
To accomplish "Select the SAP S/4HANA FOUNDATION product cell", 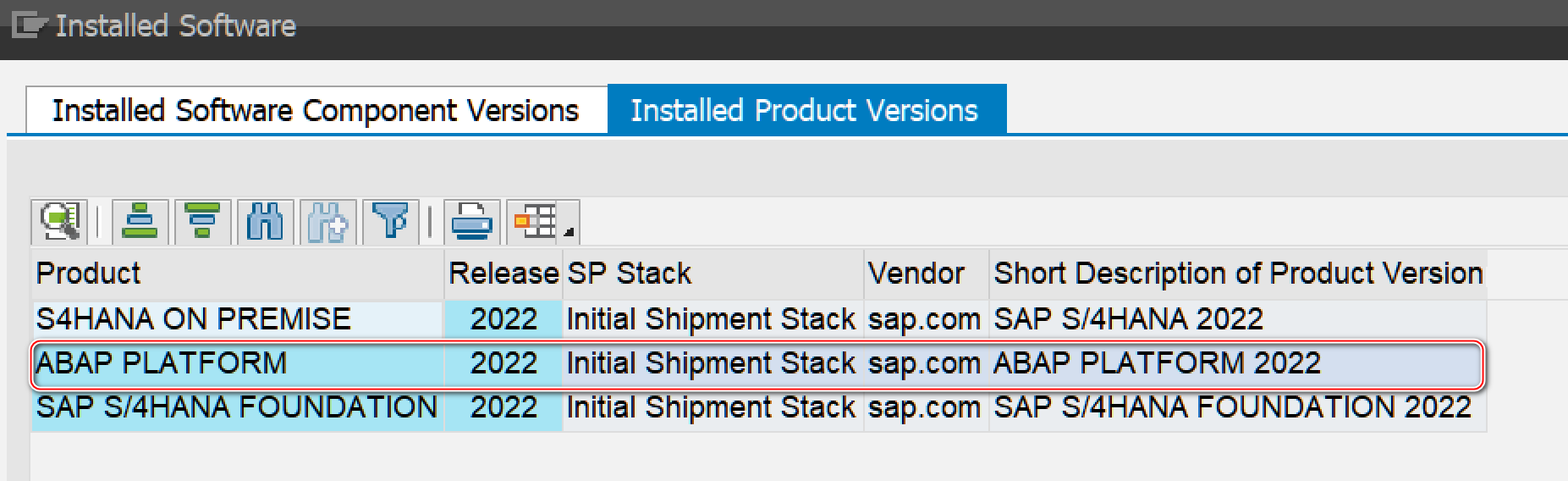I will tap(237, 407).
